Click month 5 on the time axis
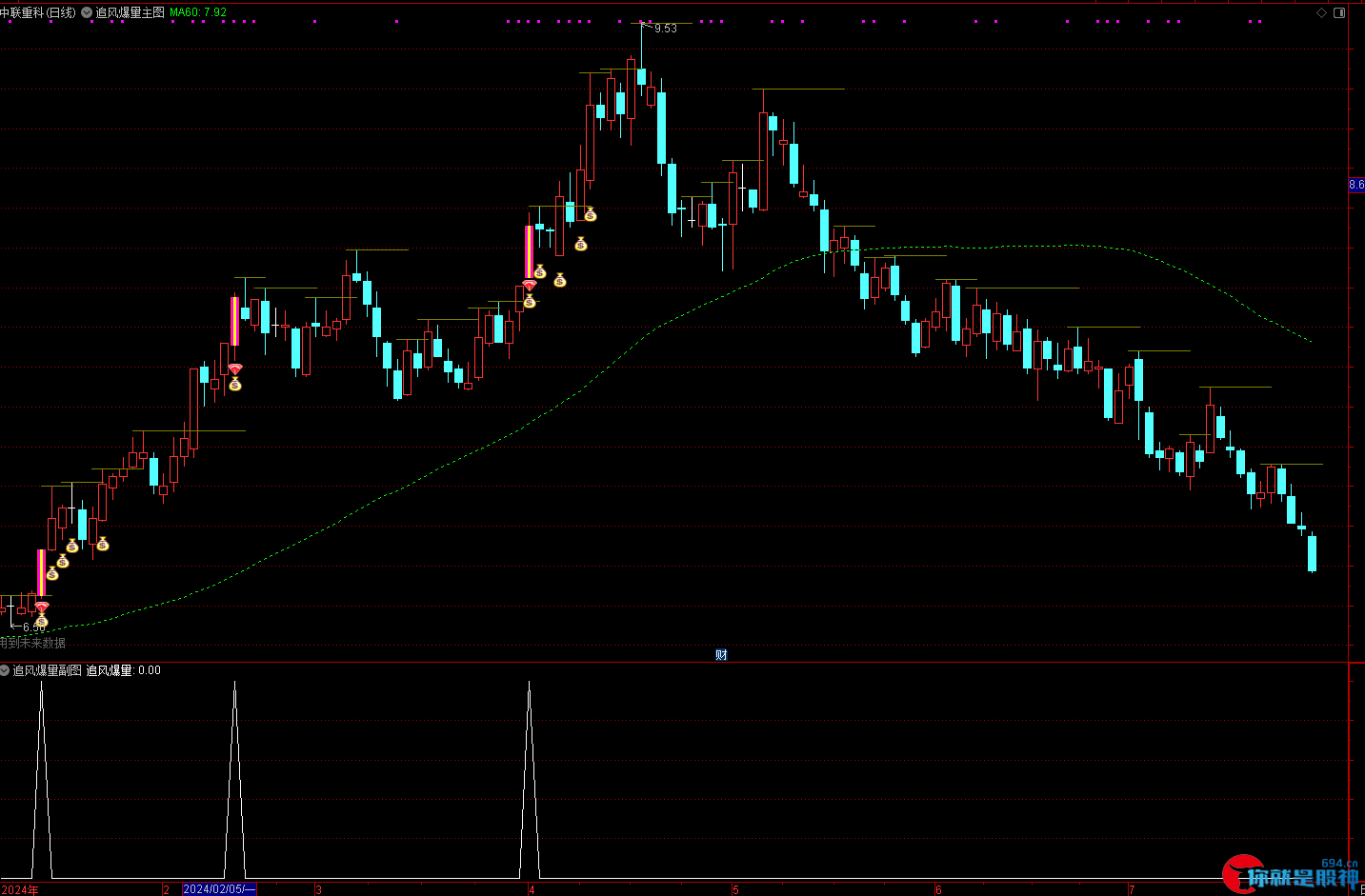The width and height of the screenshot is (1365, 896). 735,890
